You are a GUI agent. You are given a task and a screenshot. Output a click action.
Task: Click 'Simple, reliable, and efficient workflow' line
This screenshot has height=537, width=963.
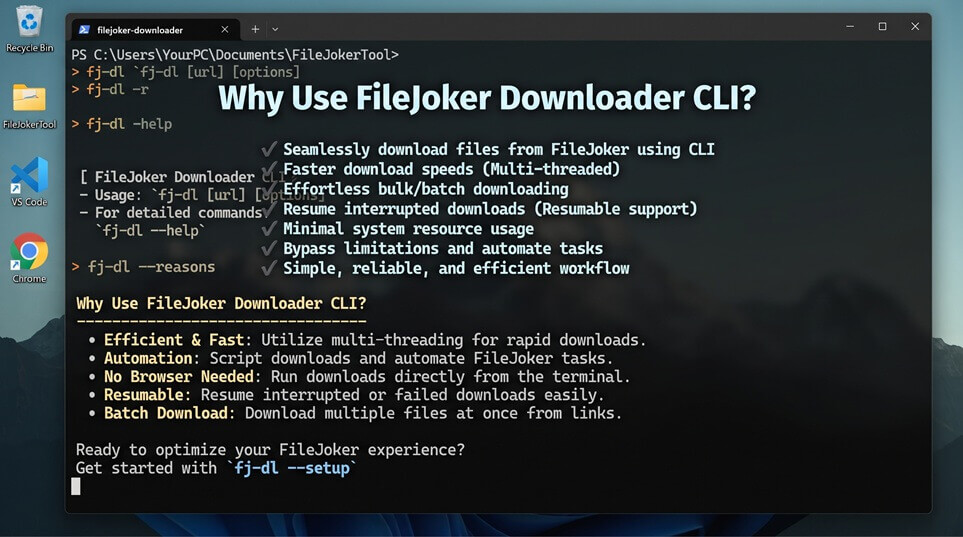pyautogui.click(x=456, y=268)
